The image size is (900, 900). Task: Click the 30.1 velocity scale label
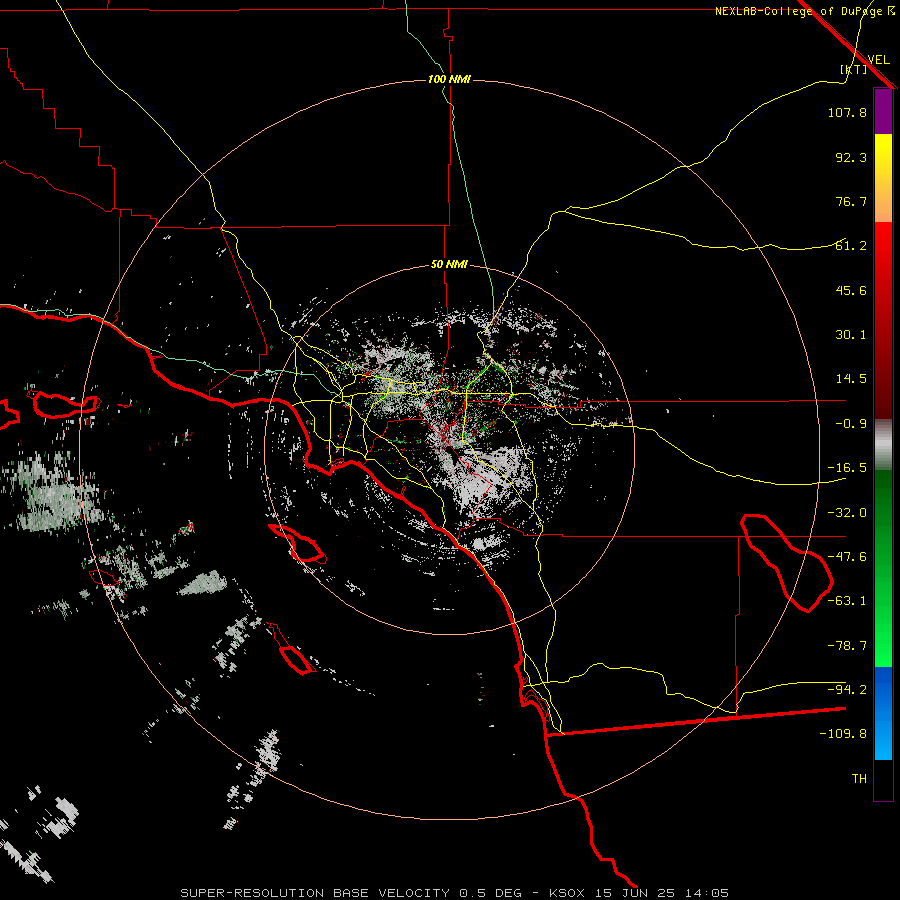(851, 335)
